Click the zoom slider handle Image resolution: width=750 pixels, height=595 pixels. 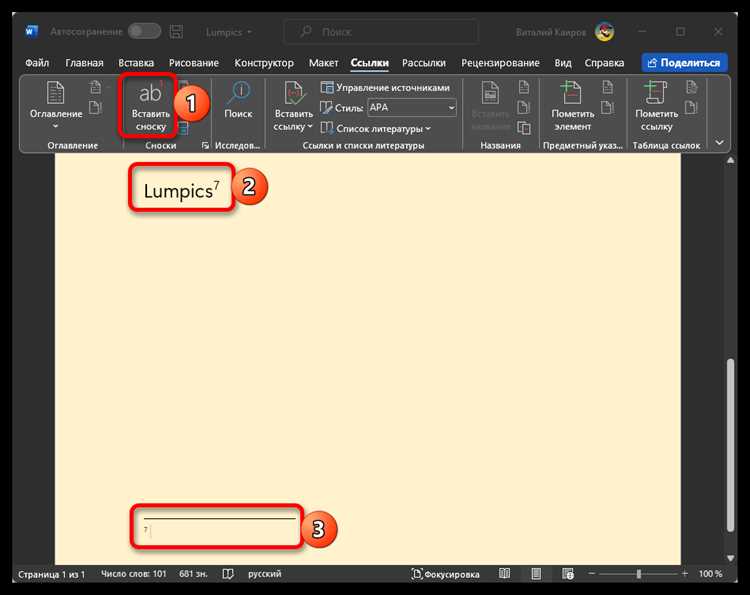tap(639, 573)
